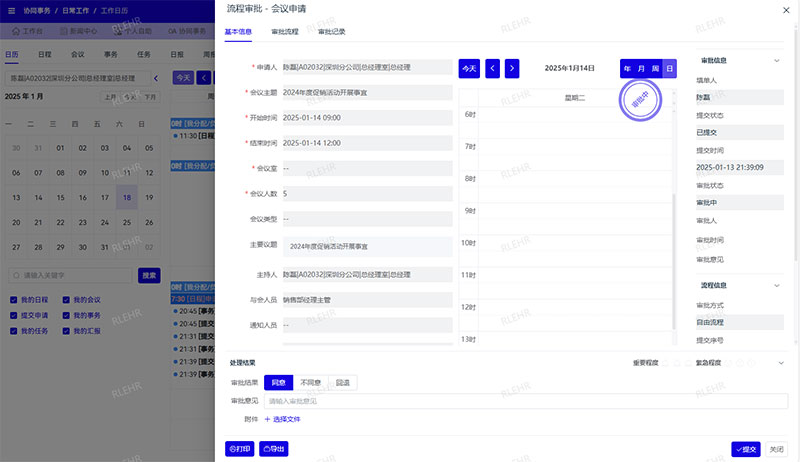The height and width of the screenshot is (462, 800).
Task: Click the 主持人 field
Action: pyautogui.click(x=367, y=274)
